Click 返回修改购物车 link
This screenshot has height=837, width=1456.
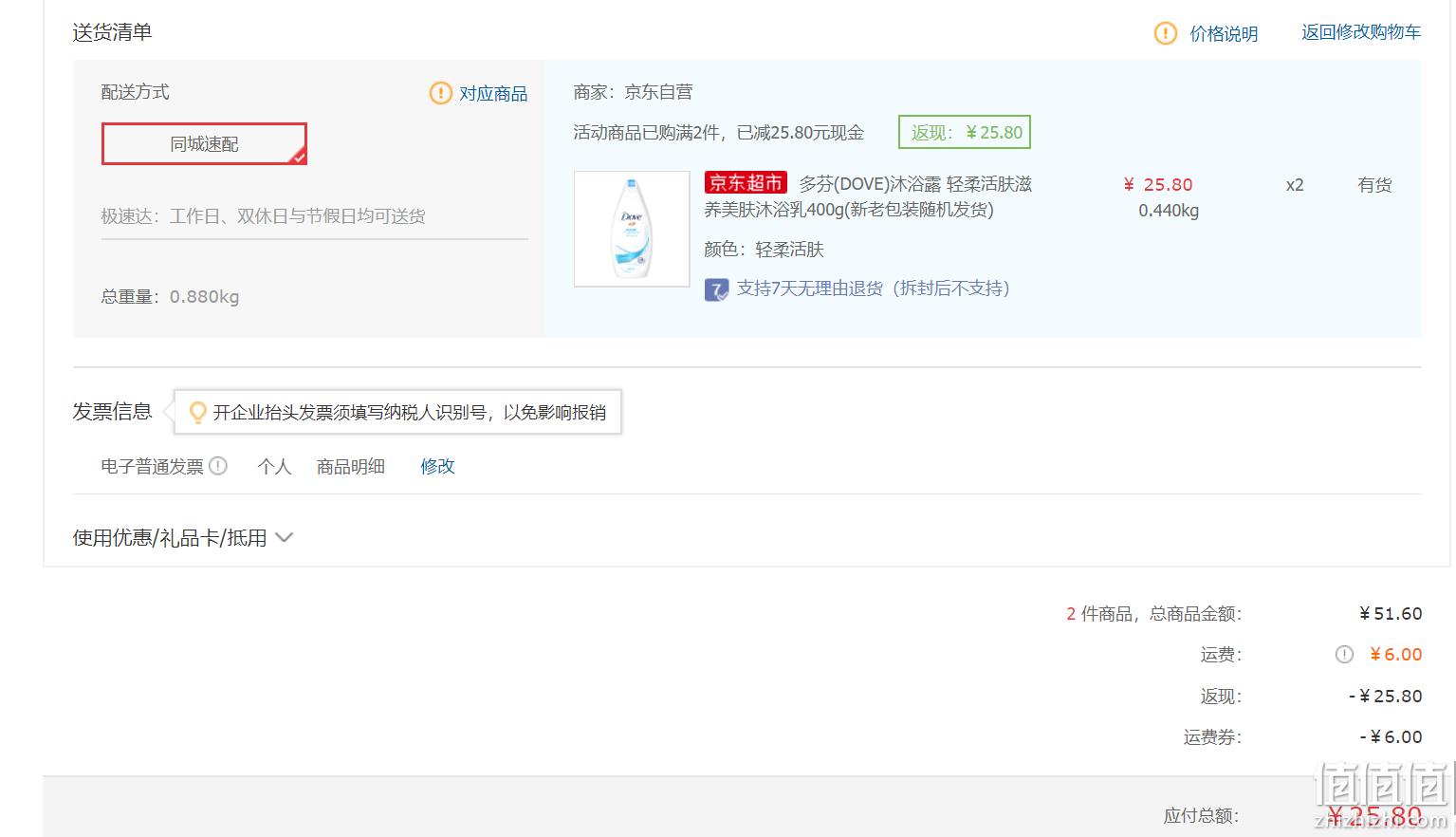[x=1361, y=32]
